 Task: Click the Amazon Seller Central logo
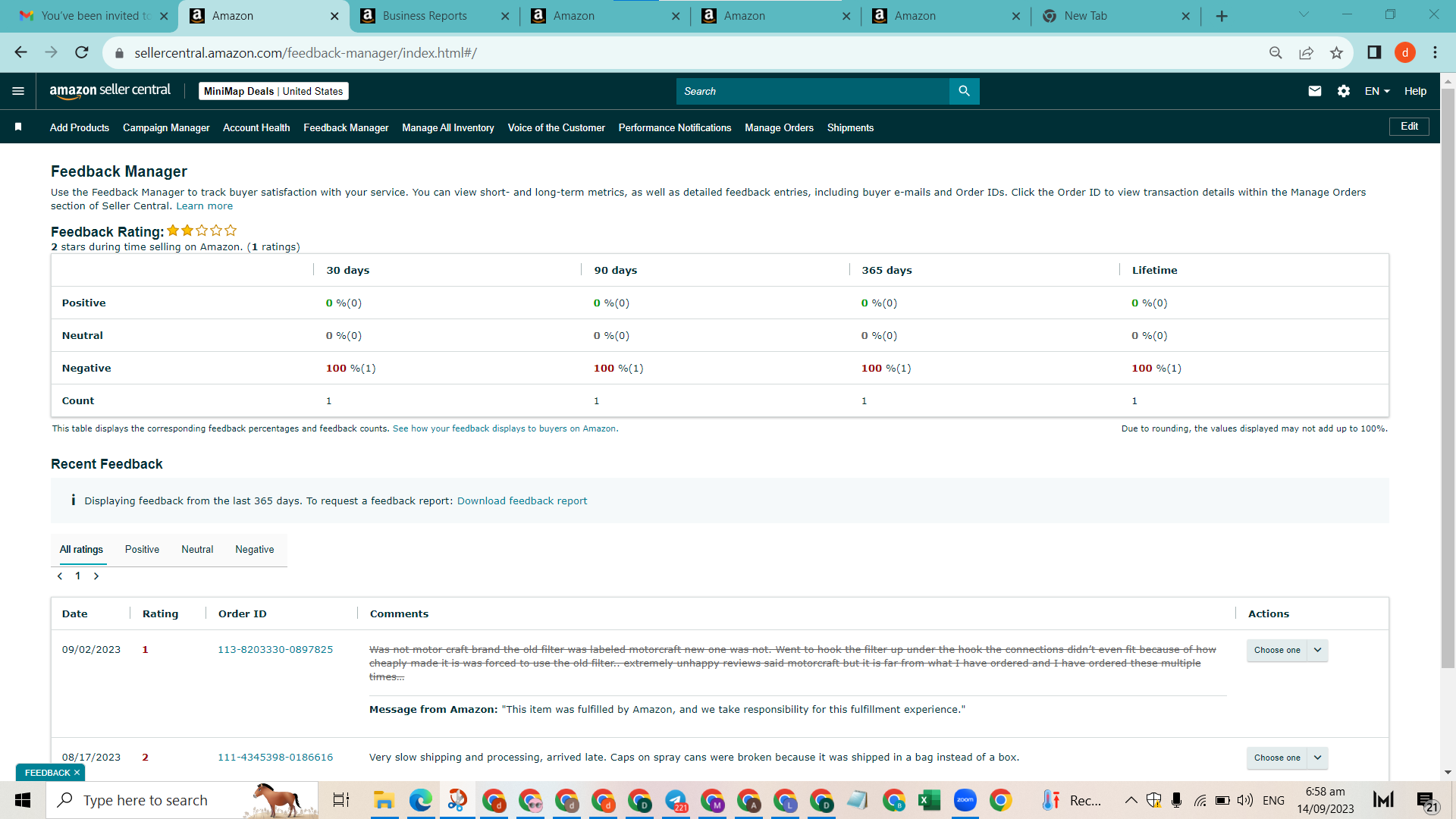pos(110,91)
